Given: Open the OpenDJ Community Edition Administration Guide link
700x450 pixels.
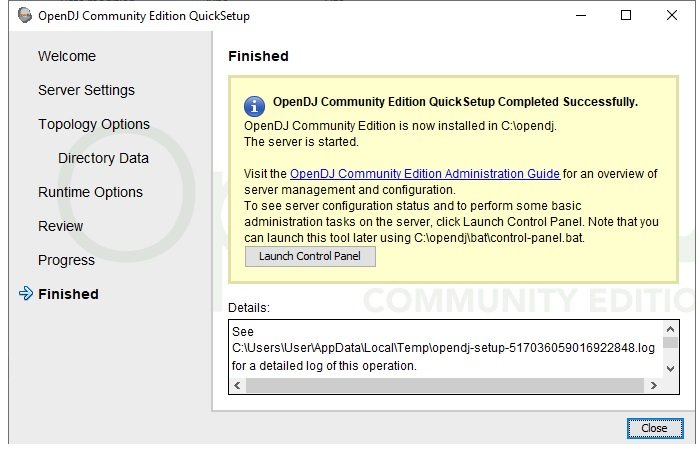Looking at the screenshot, I should click(424, 174).
